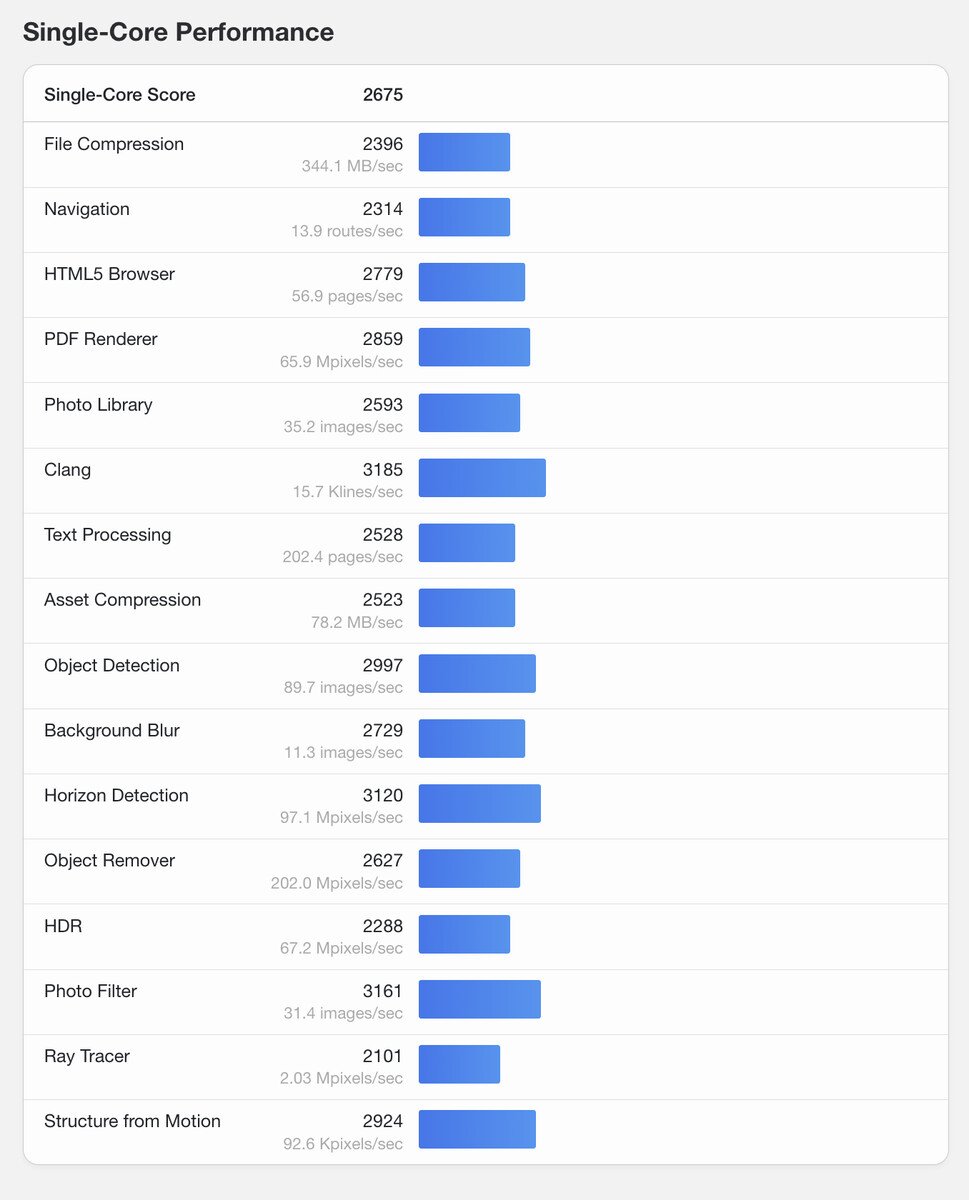Click the Single-Core Performance heading
The height and width of the screenshot is (1200, 969).
(x=178, y=32)
